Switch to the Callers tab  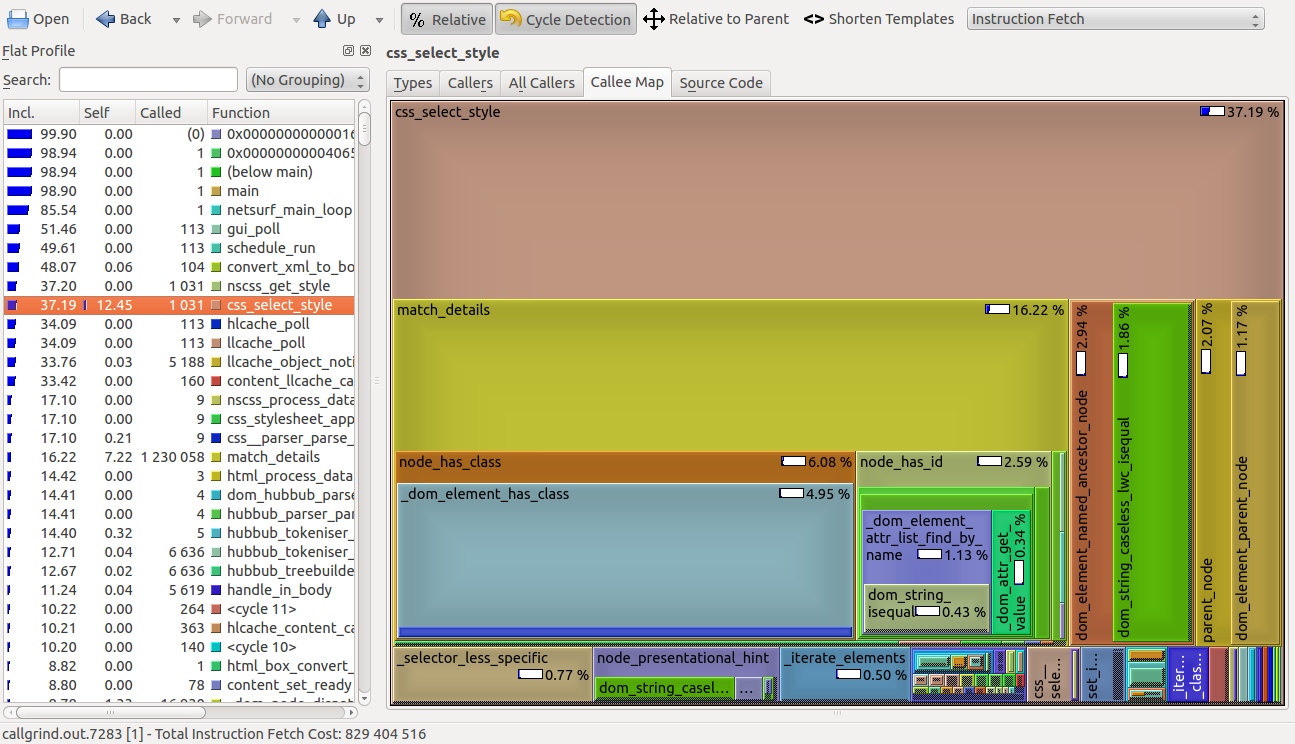coord(470,83)
